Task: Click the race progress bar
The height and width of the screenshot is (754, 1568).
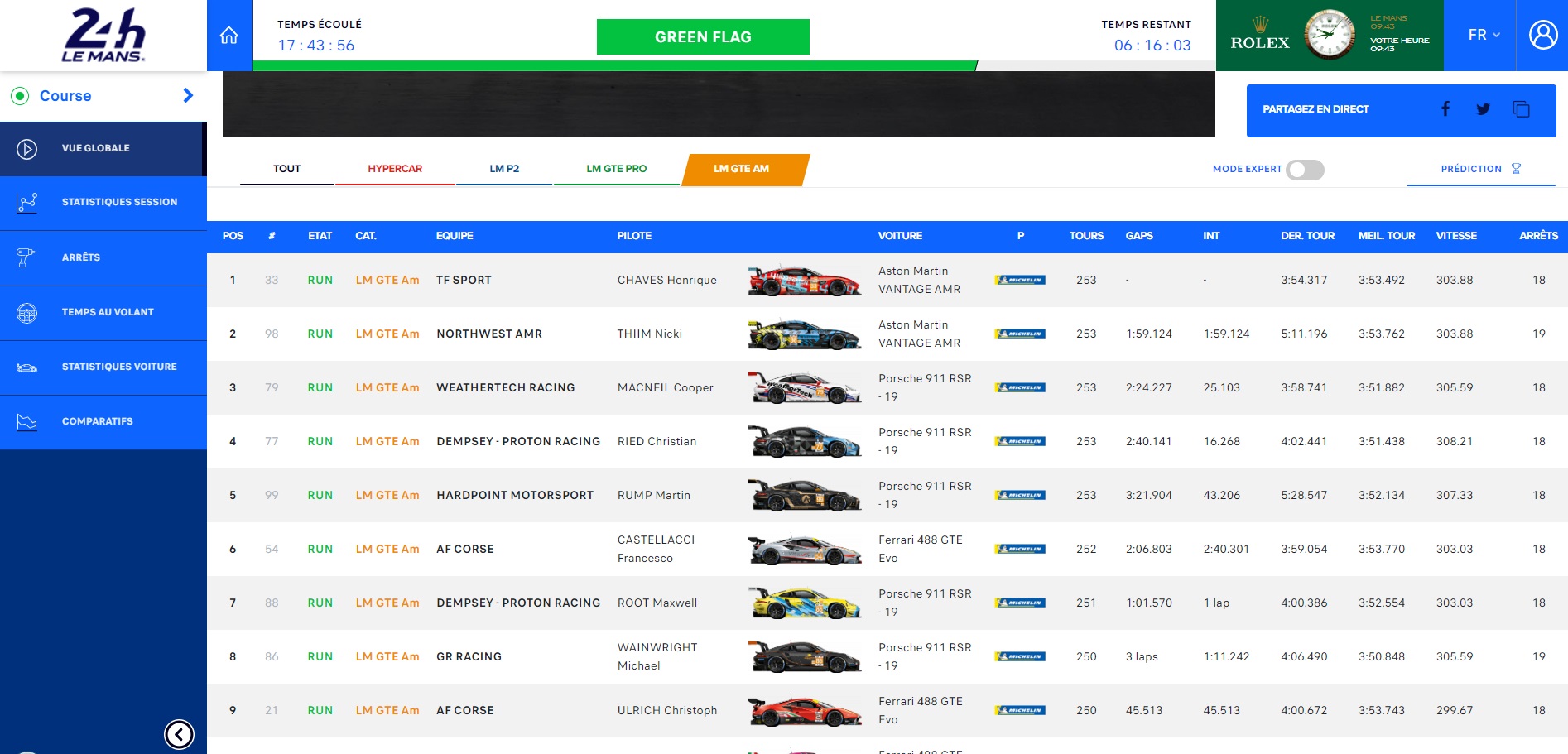Action: (614, 65)
